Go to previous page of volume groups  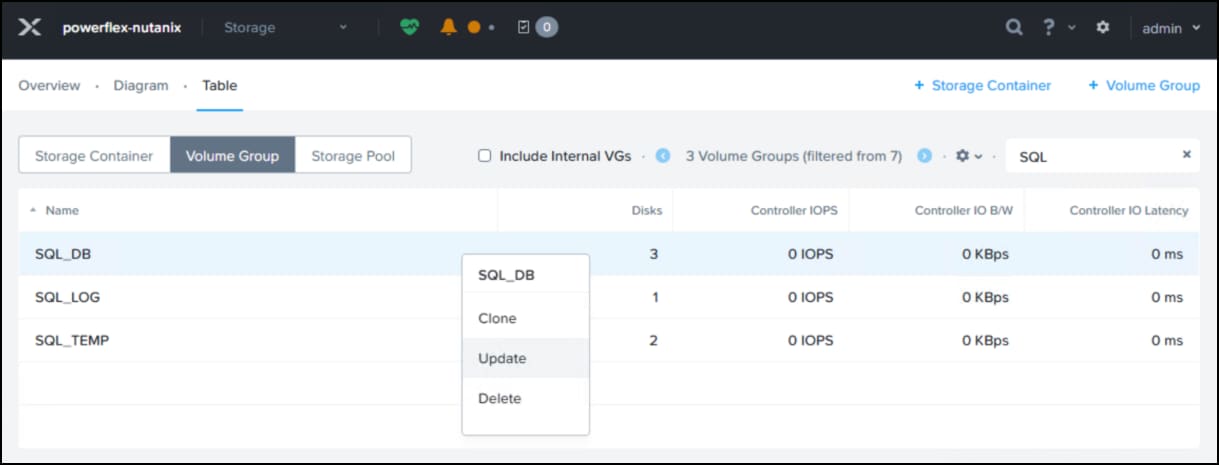[662, 156]
